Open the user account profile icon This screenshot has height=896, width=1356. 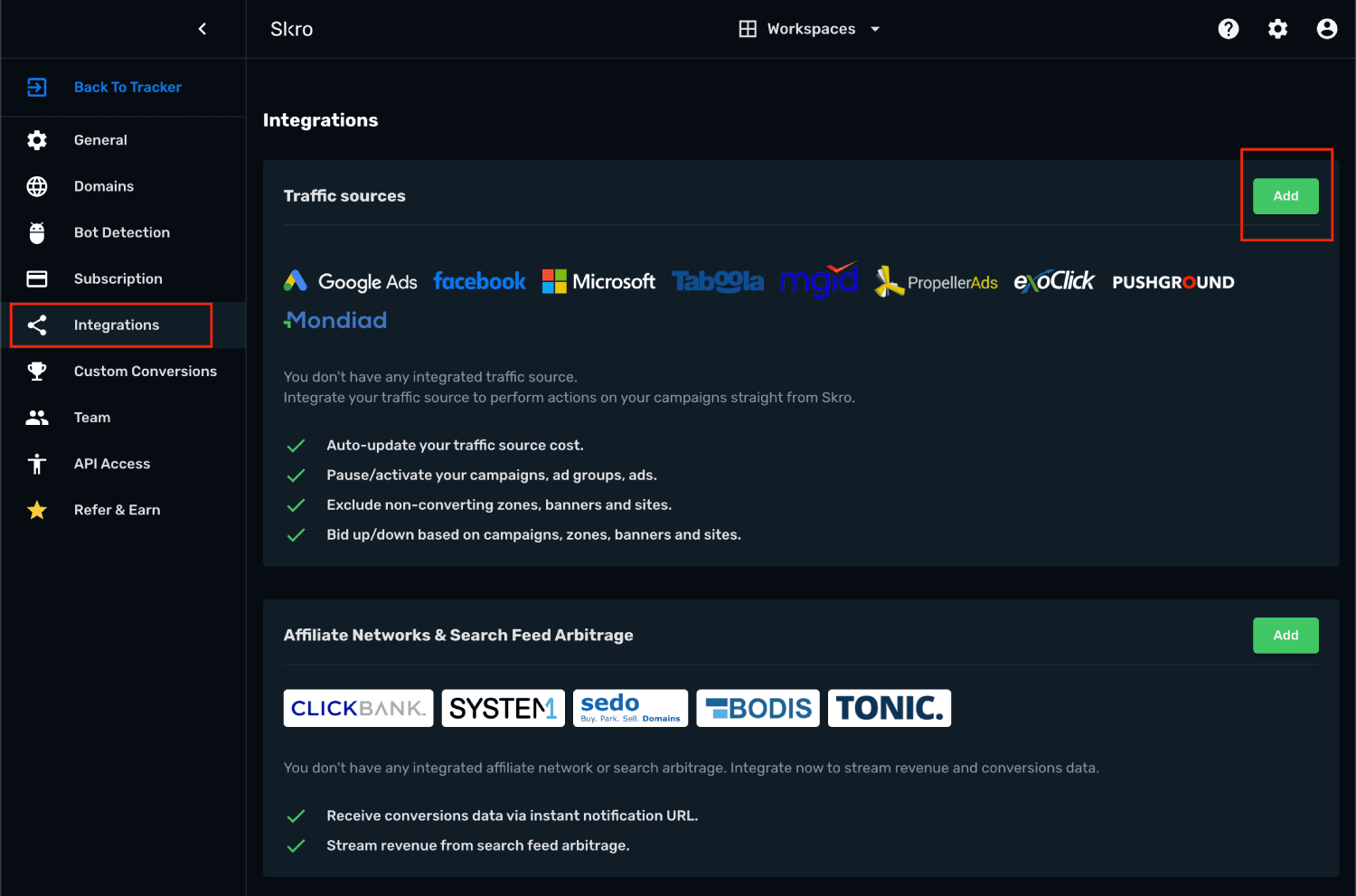(1327, 29)
